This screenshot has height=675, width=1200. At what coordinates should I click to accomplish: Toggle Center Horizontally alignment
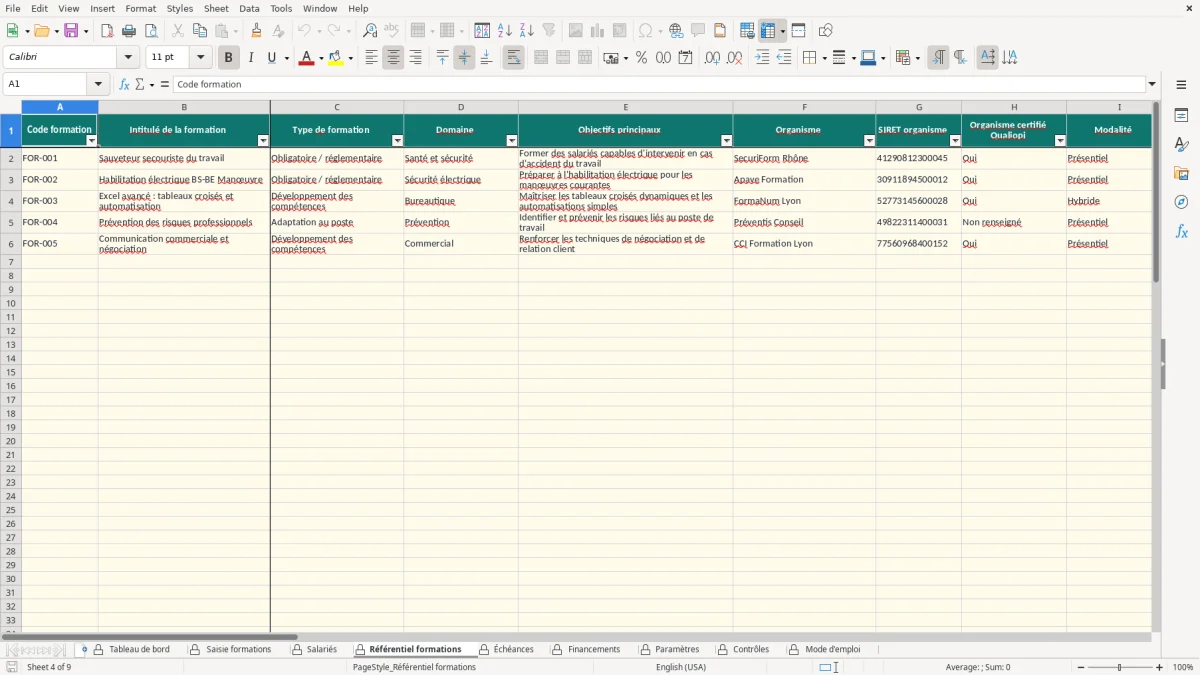pyautogui.click(x=393, y=58)
